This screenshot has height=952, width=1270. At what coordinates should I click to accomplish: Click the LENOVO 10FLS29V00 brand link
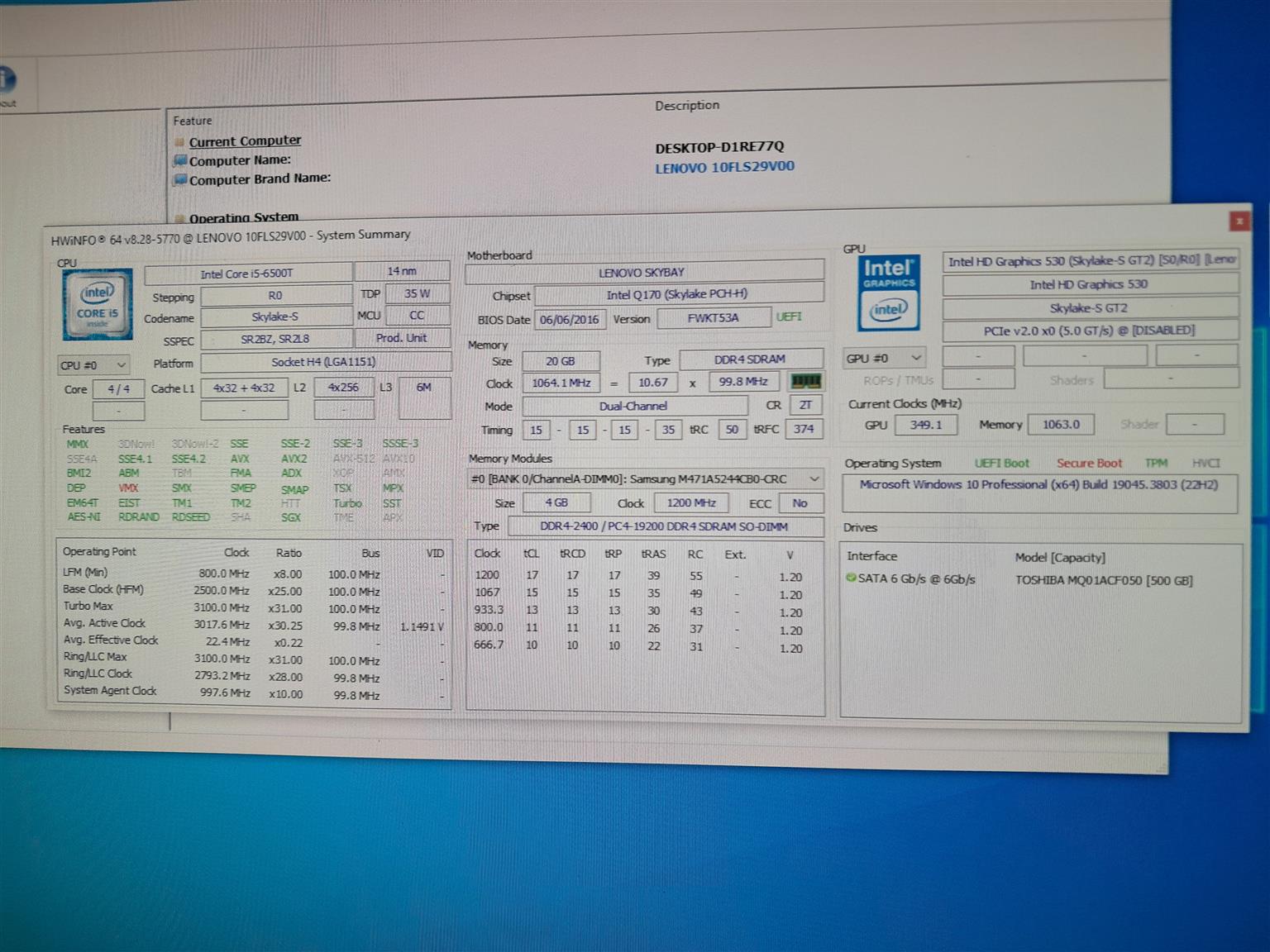point(724,167)
